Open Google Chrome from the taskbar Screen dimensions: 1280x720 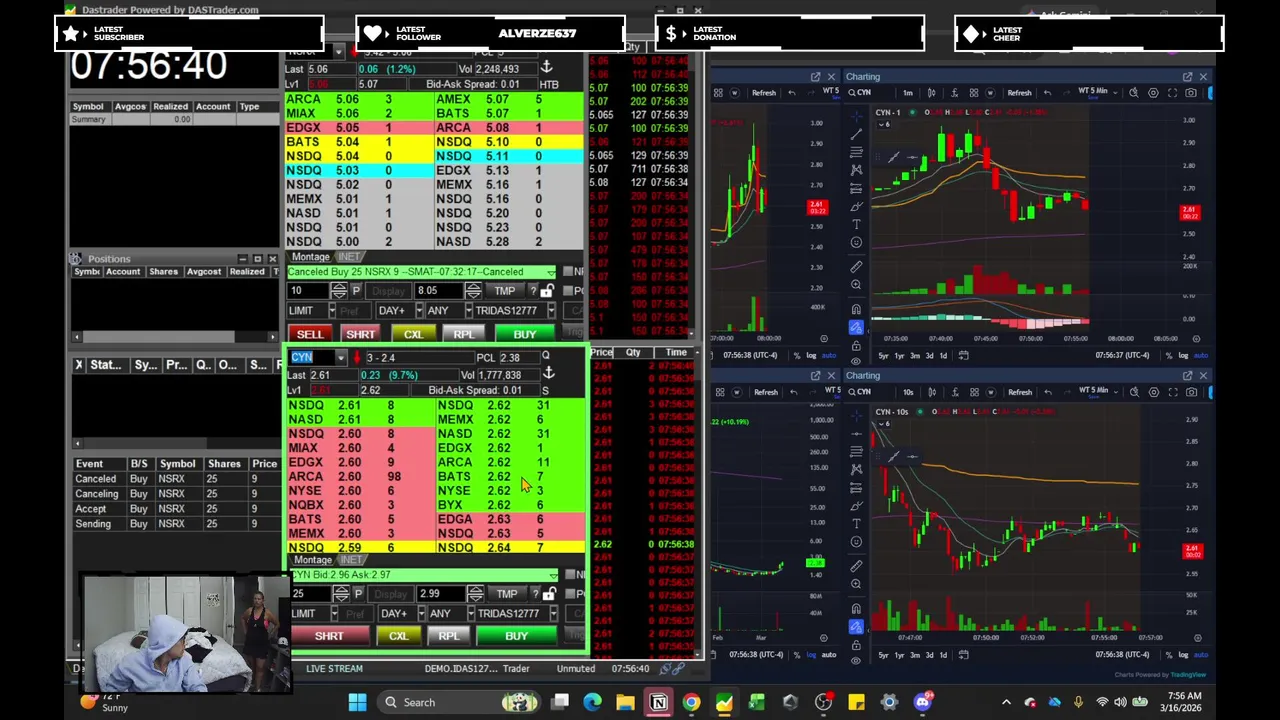point(691,702)
